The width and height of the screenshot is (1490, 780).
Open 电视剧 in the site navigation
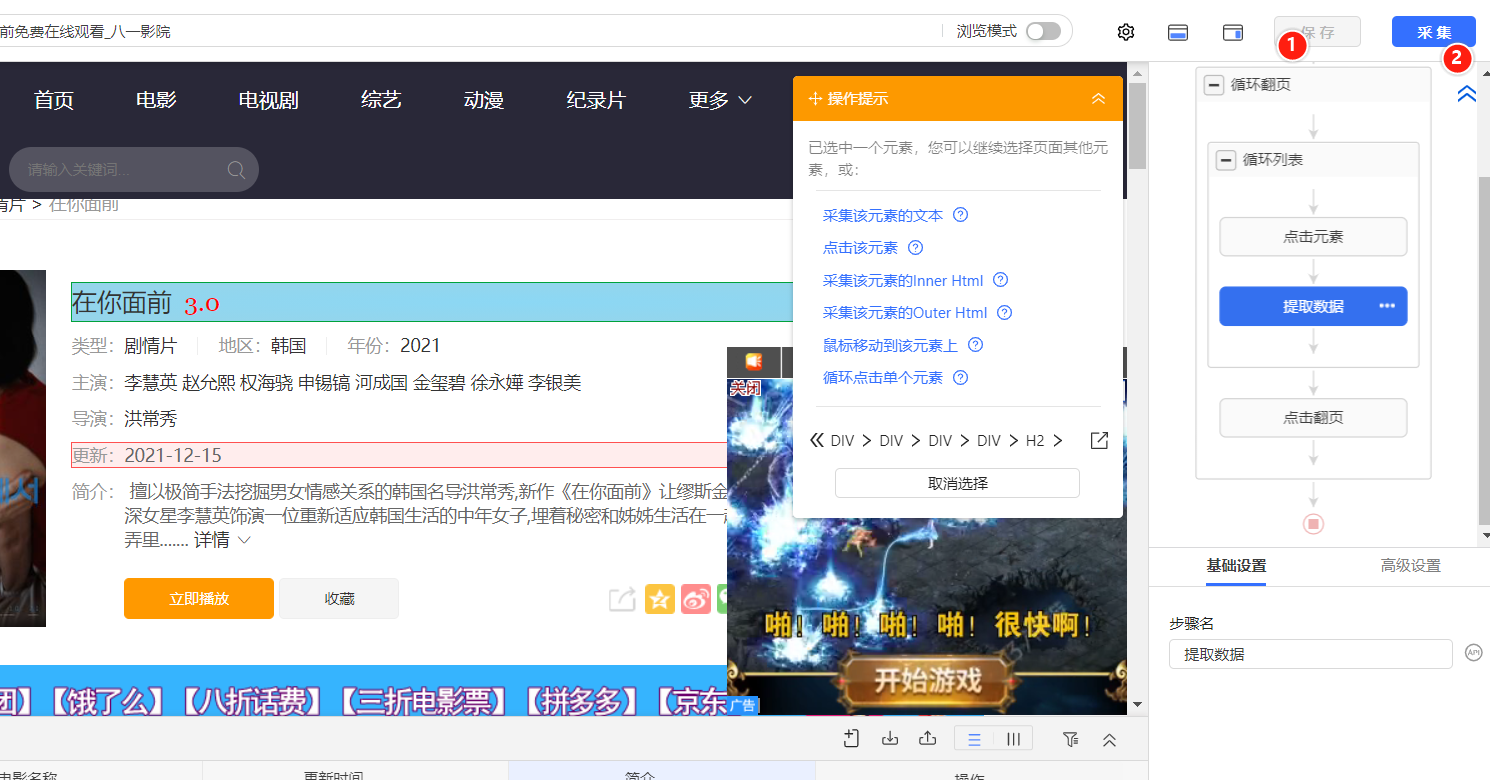(x=269, y=100)
